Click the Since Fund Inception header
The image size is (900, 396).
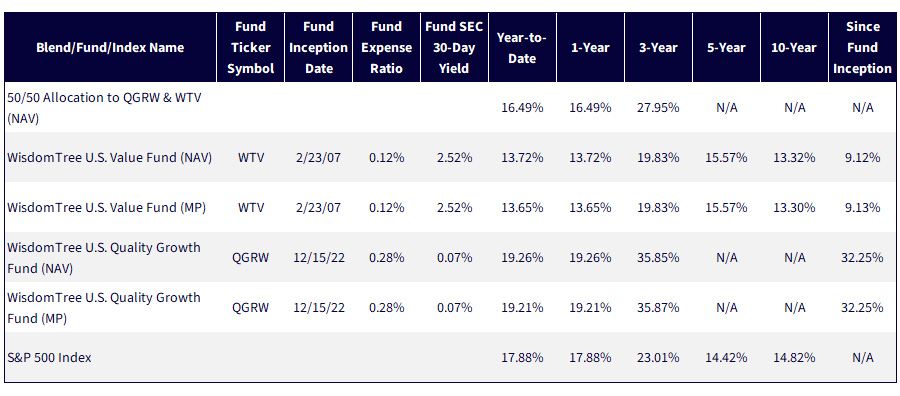pos(863,47)
